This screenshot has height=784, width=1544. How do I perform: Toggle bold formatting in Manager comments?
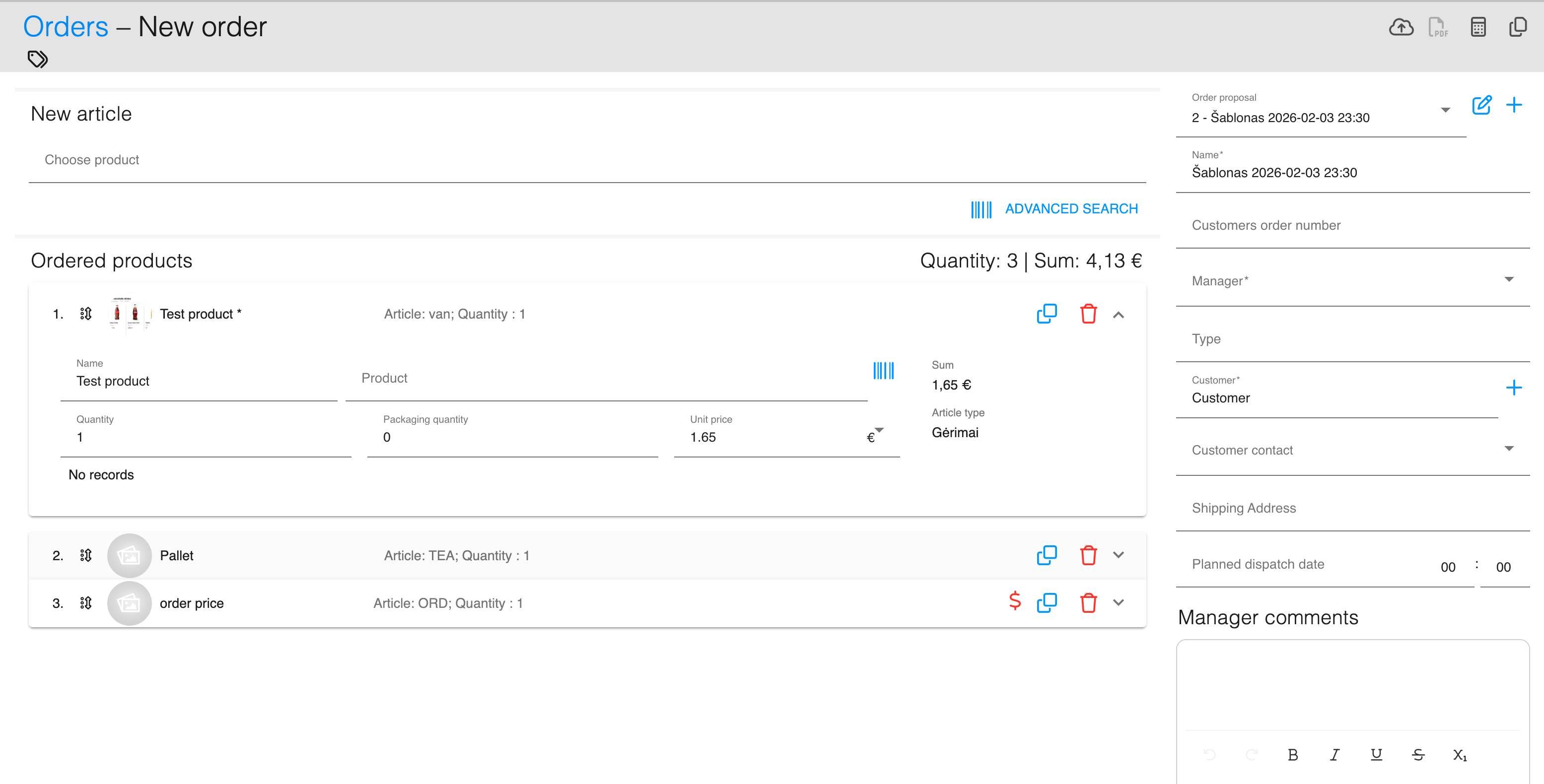point(1292,755)
